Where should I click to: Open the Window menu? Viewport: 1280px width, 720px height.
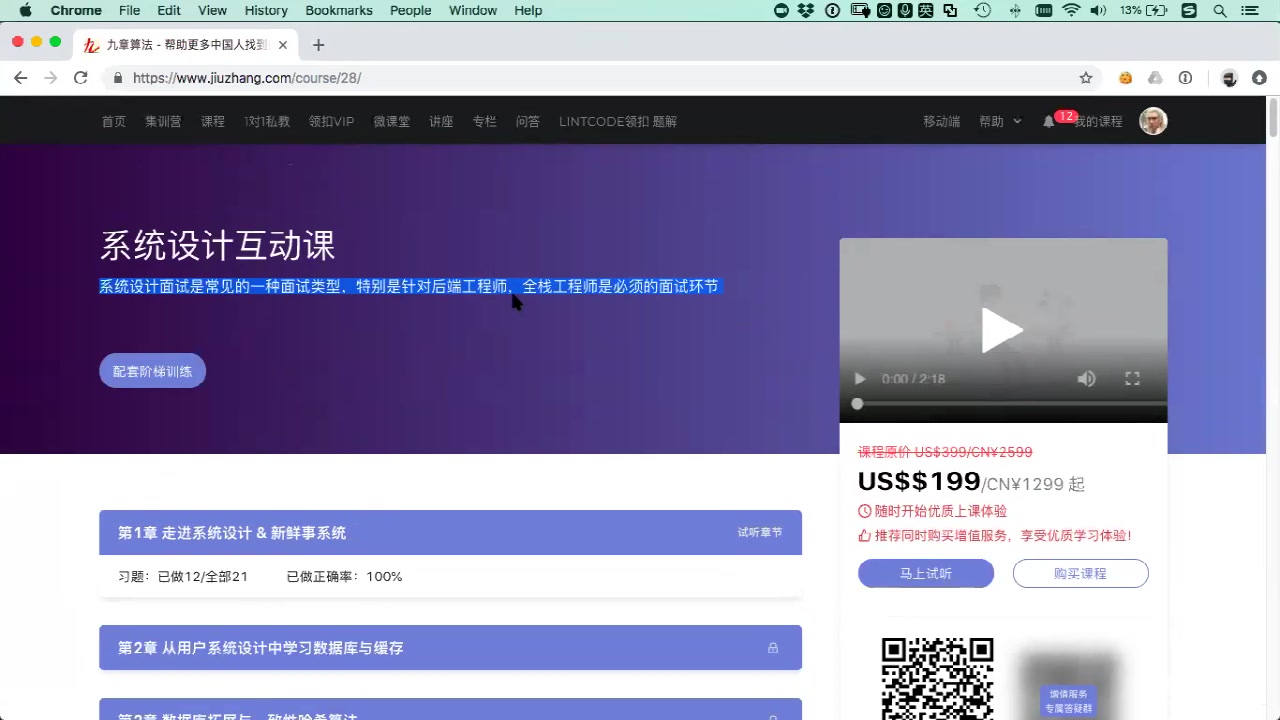click(473, 10)
